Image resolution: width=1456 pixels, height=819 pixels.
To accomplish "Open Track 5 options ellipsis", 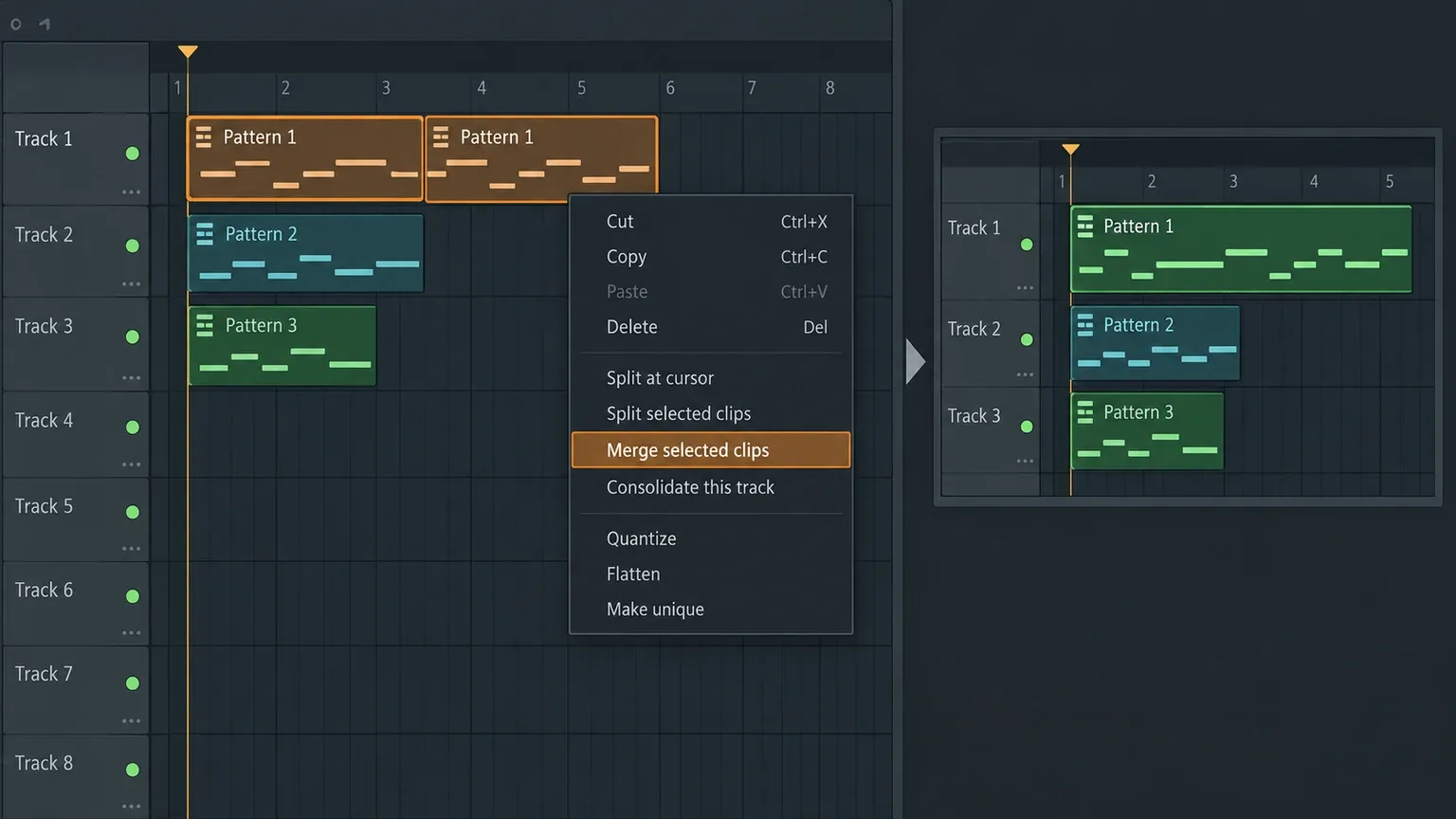I will click(131, 549).
